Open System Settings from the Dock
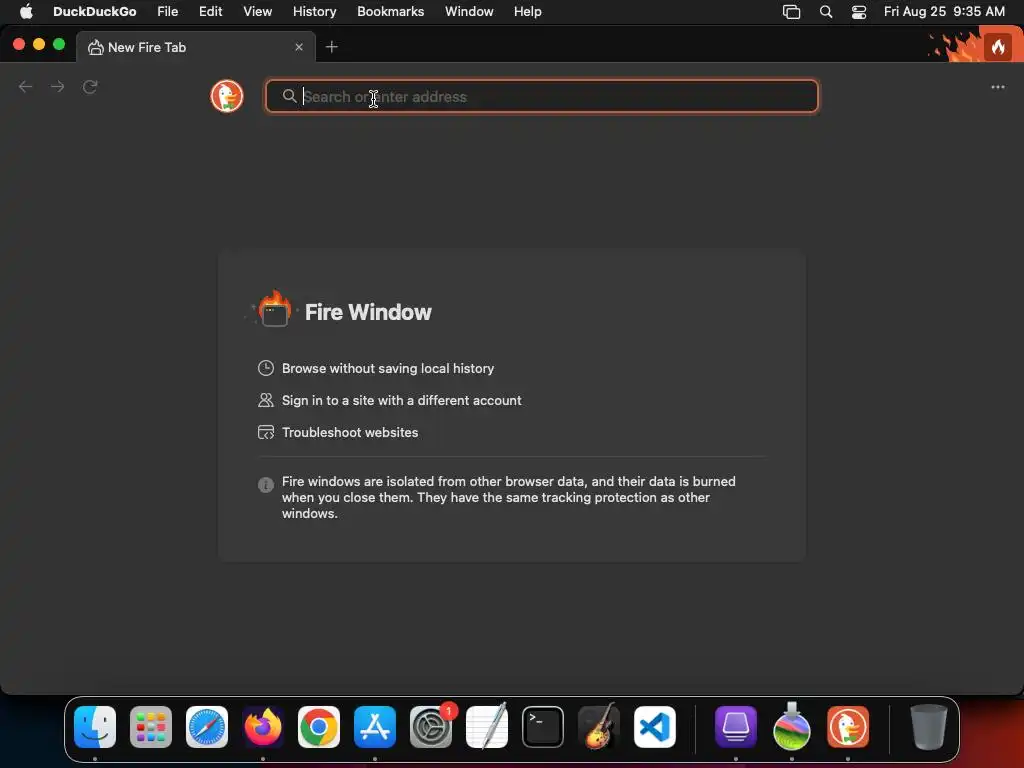The height and width of the screenshot is (768, 1024). [431, 727]
